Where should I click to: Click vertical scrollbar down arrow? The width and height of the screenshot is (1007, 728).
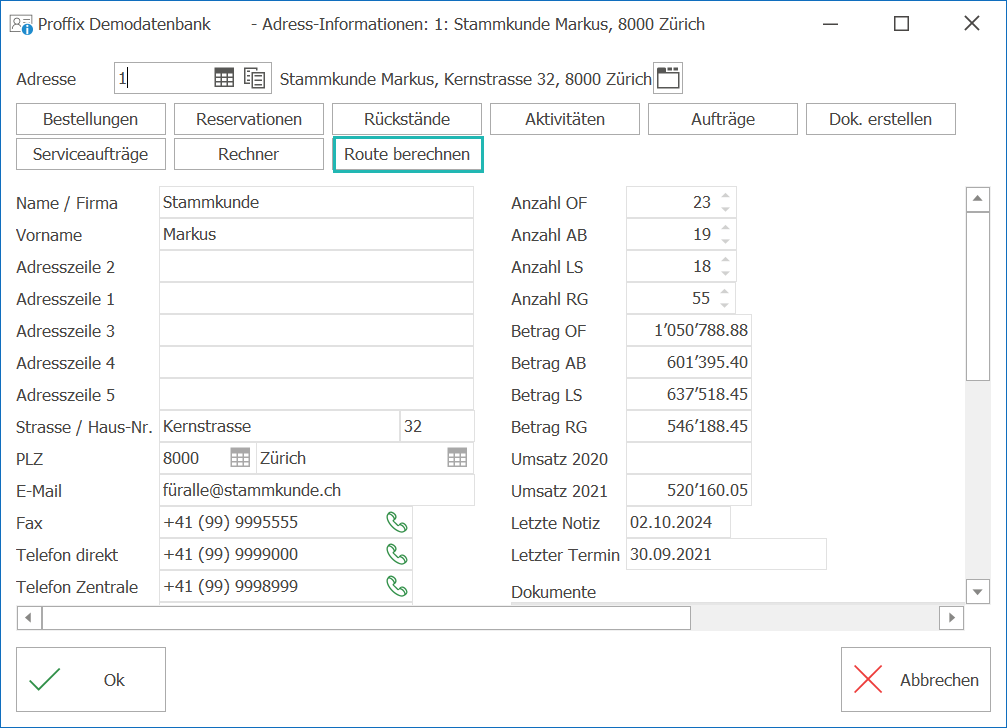click(977, 592)
